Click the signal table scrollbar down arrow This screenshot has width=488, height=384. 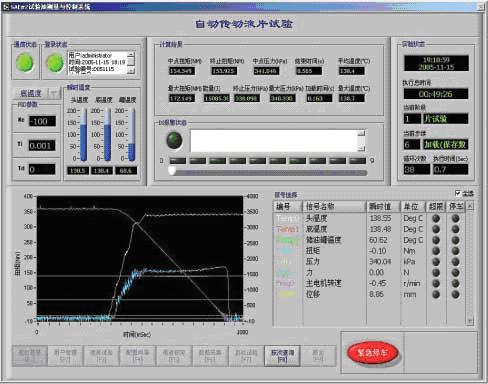470,321
